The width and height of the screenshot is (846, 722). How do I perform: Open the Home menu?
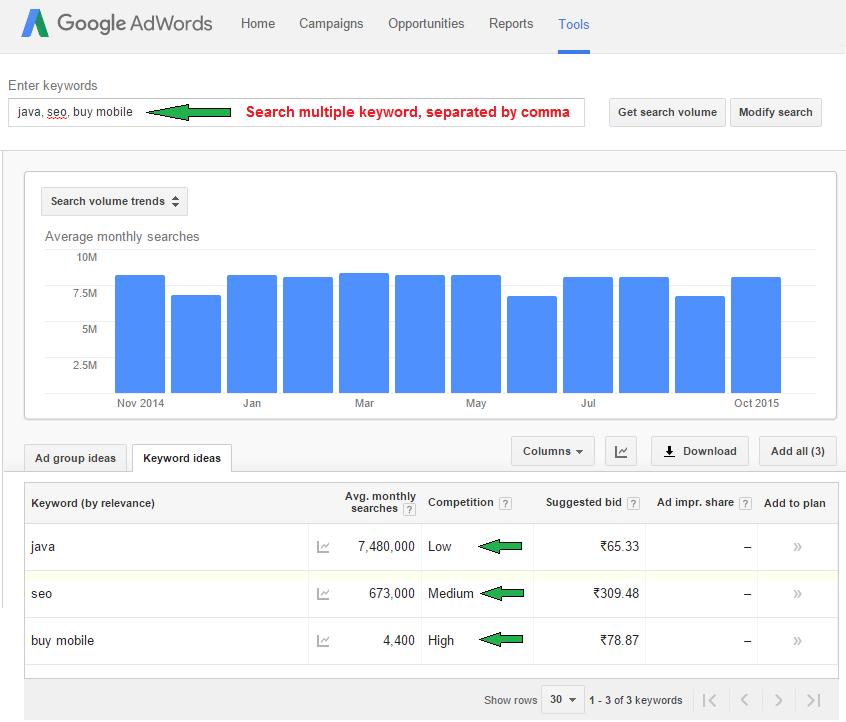click(x=258, y=24)
